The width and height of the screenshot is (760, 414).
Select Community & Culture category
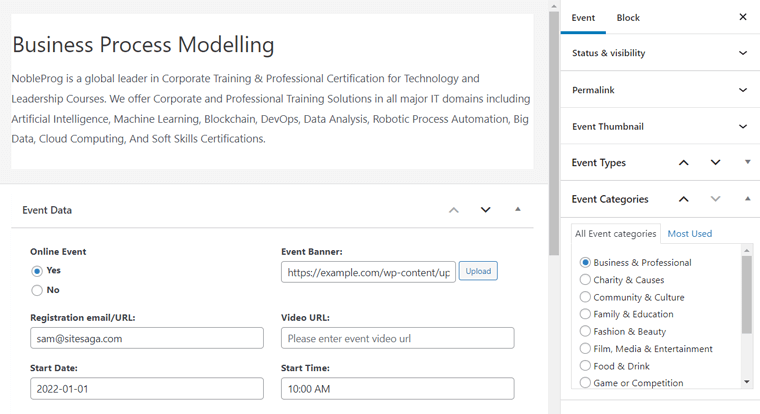pyautogui.click(x=585, y=297)
